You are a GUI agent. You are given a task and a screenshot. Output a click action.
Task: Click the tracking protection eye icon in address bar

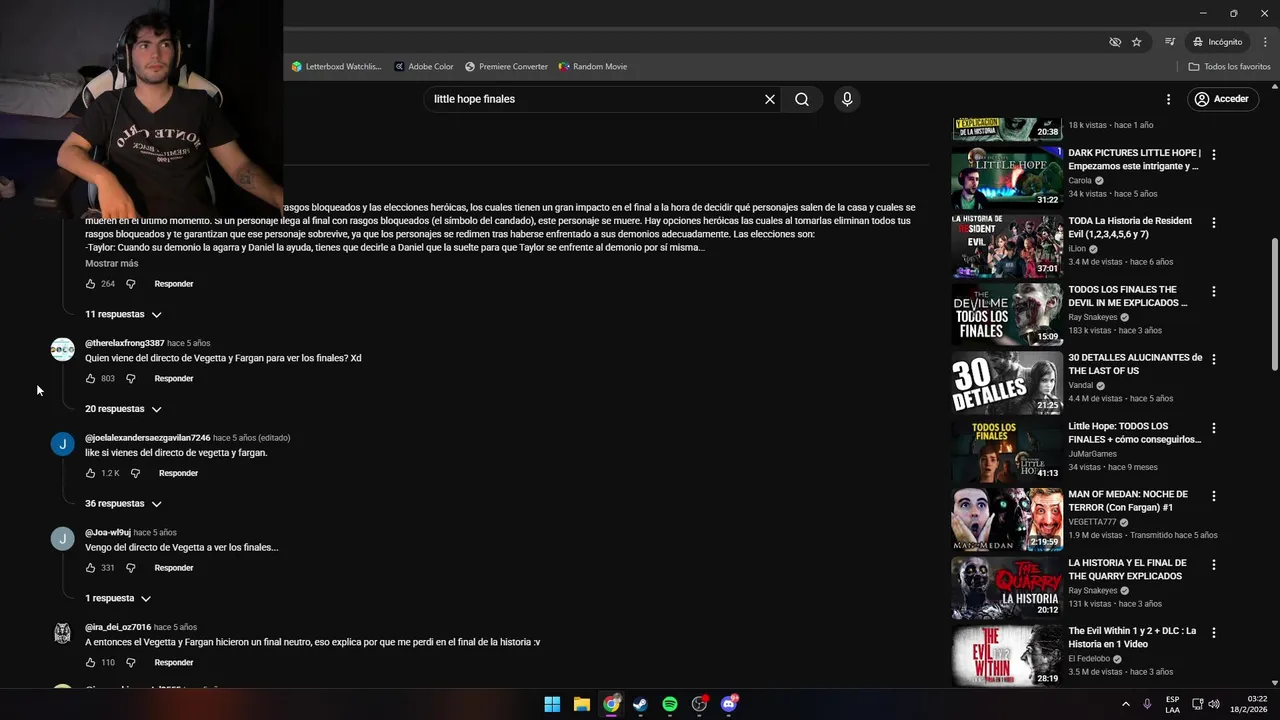click(x=1115, y=42)
